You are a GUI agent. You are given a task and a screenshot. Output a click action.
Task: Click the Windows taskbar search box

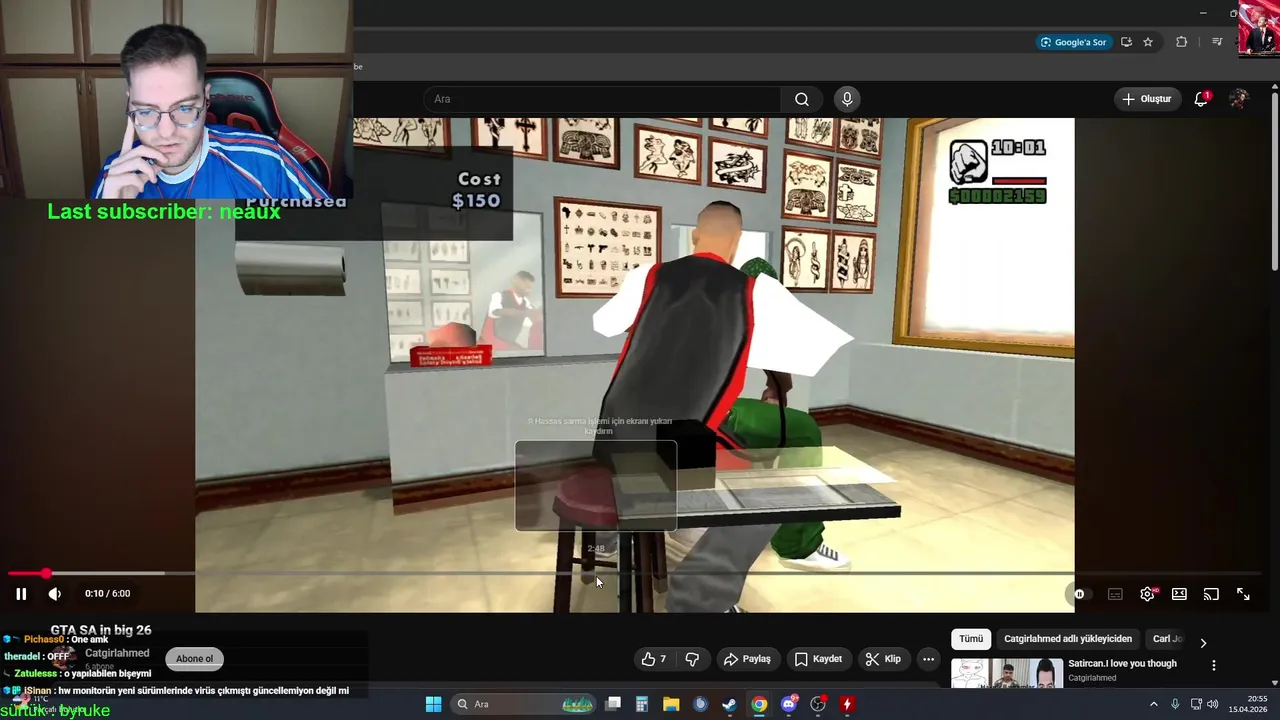[524, 704]
